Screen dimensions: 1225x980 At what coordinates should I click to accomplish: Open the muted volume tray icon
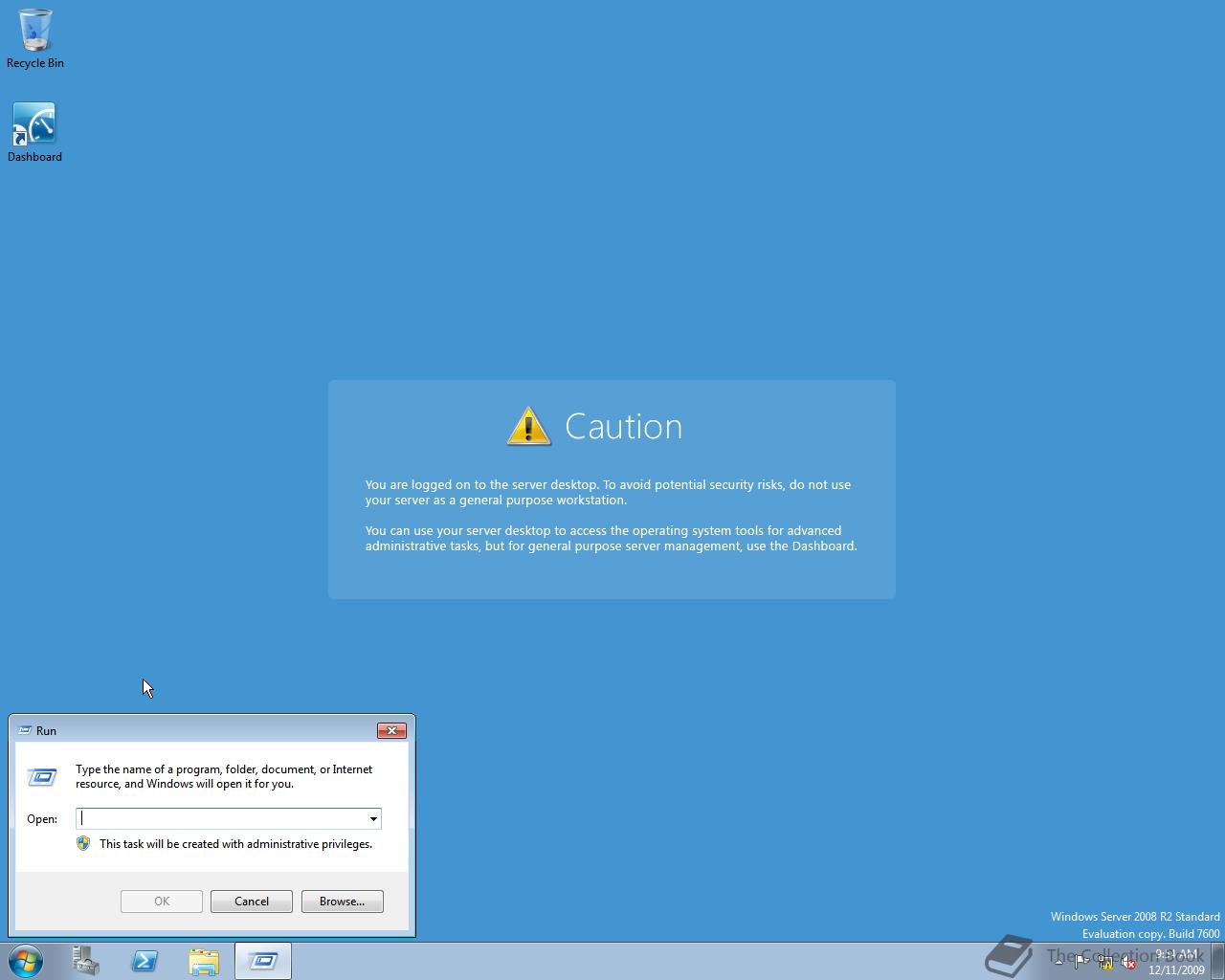click(1128, 963)
